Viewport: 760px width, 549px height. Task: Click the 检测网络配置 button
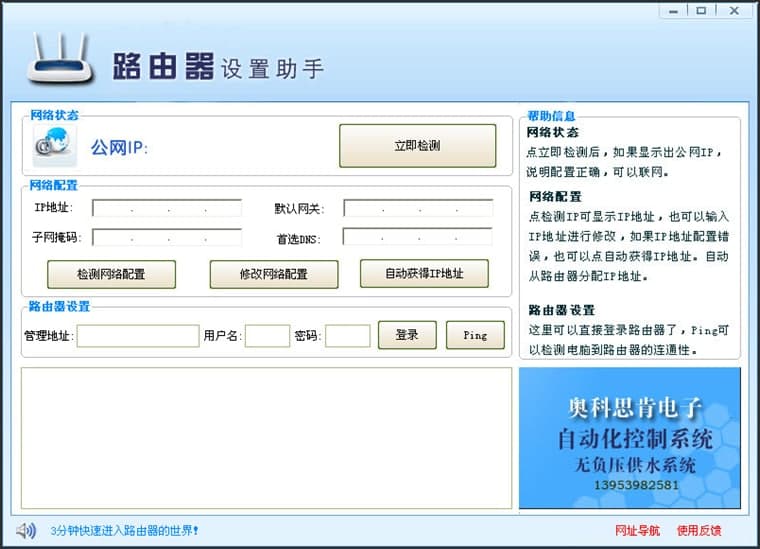(x=111, y=274)
